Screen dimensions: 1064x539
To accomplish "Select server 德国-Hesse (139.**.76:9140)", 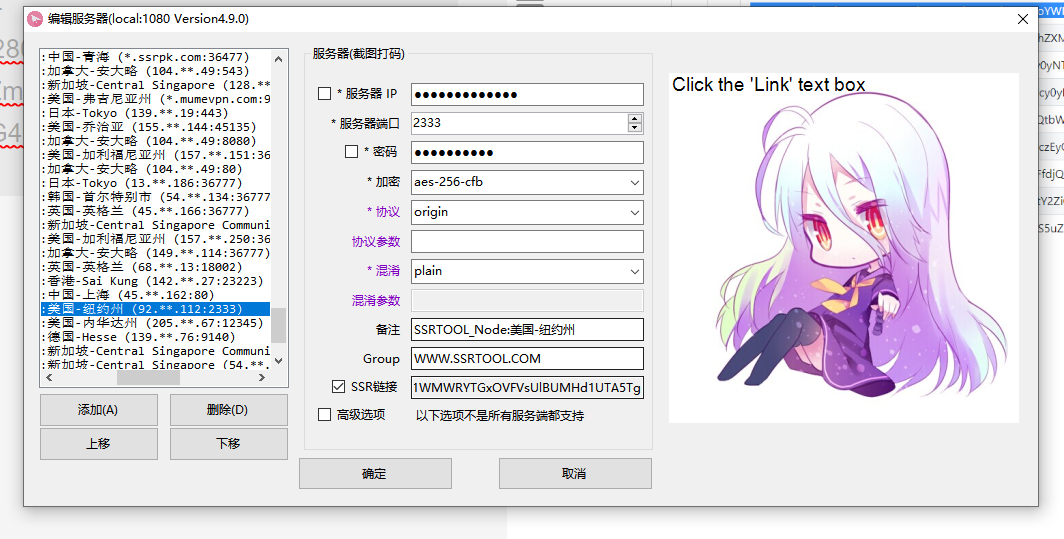I will point(156,337).
